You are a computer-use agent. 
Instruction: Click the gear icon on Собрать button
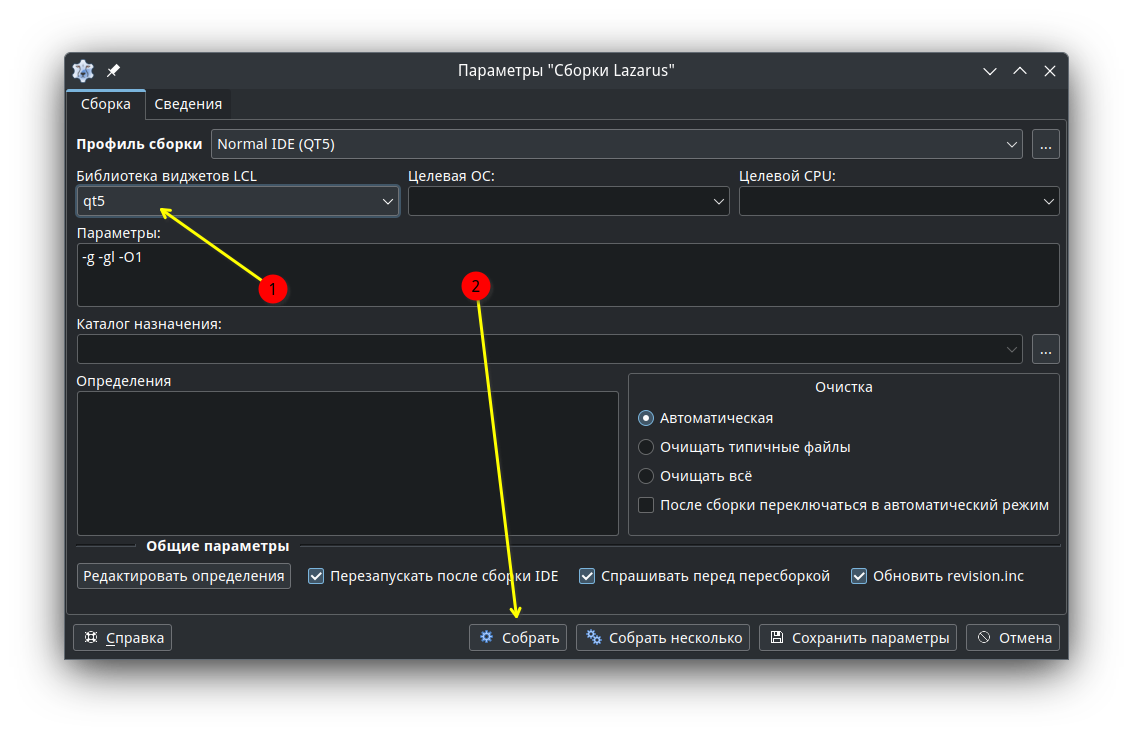point(487,637)
